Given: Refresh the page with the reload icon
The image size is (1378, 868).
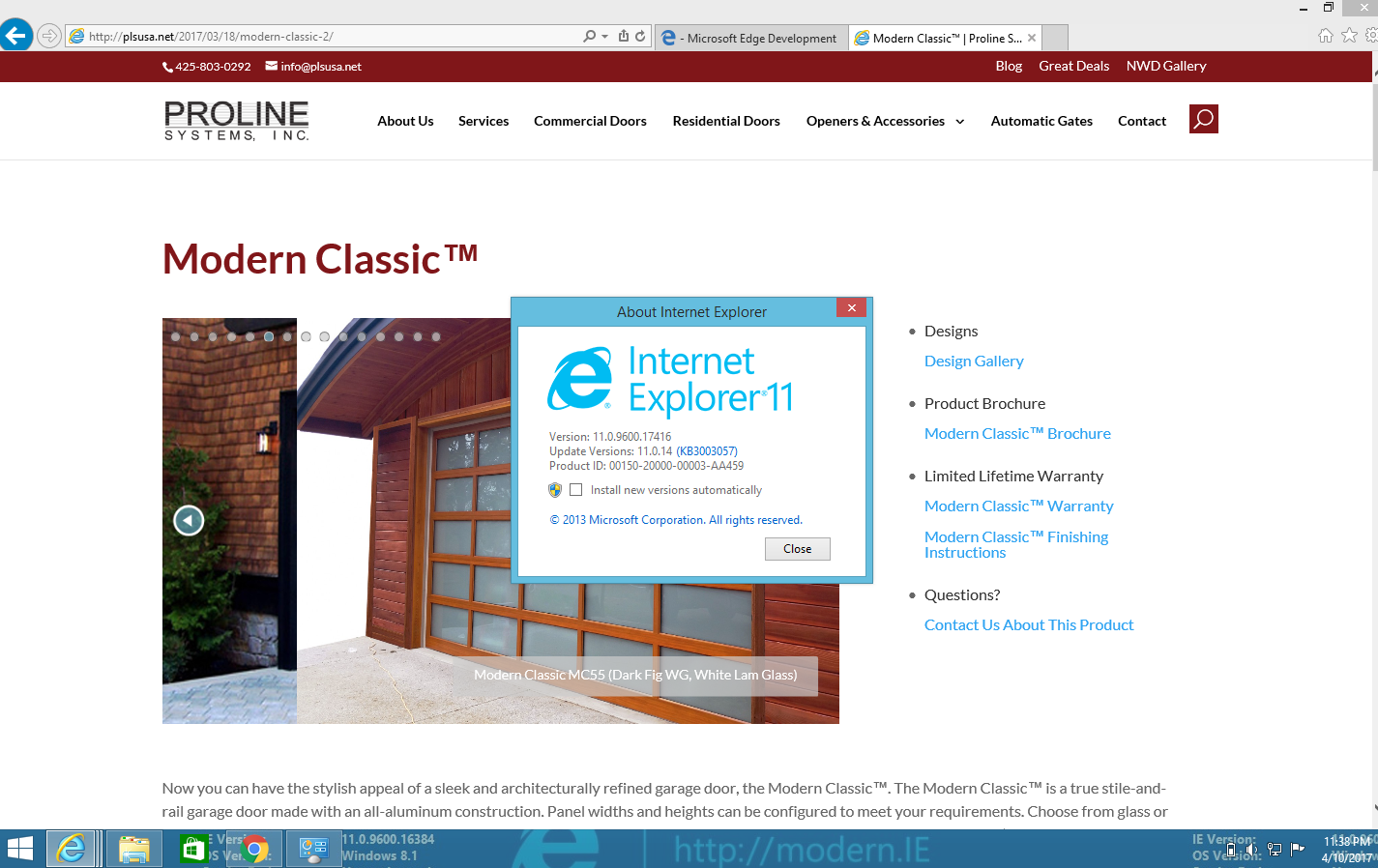Looking at the screenshot, I should 640,36.
